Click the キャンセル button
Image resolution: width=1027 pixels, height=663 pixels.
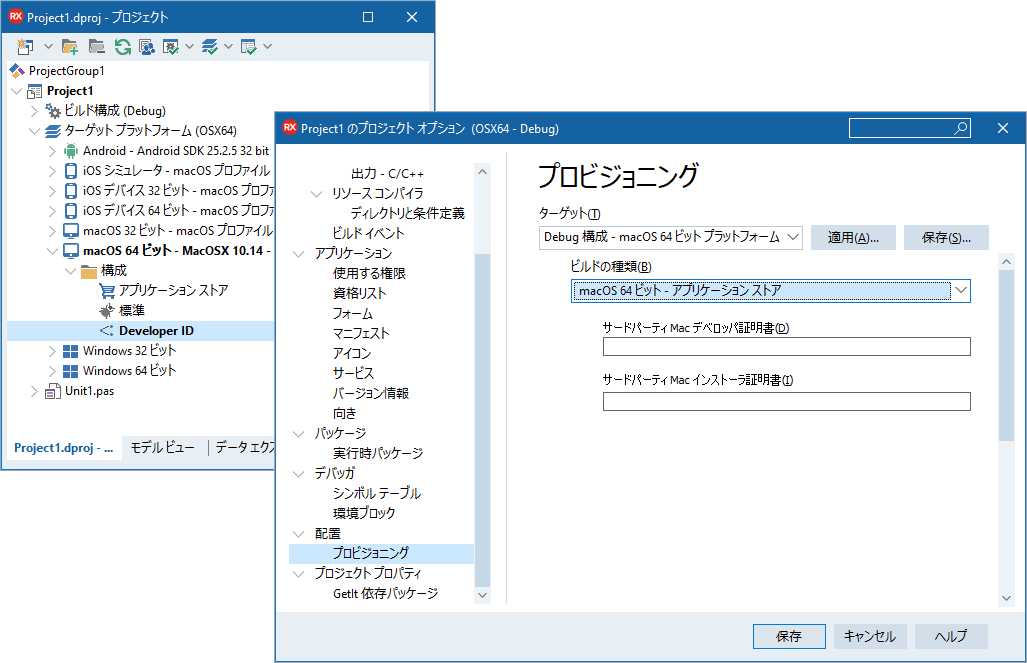click(x=870, y=636)
